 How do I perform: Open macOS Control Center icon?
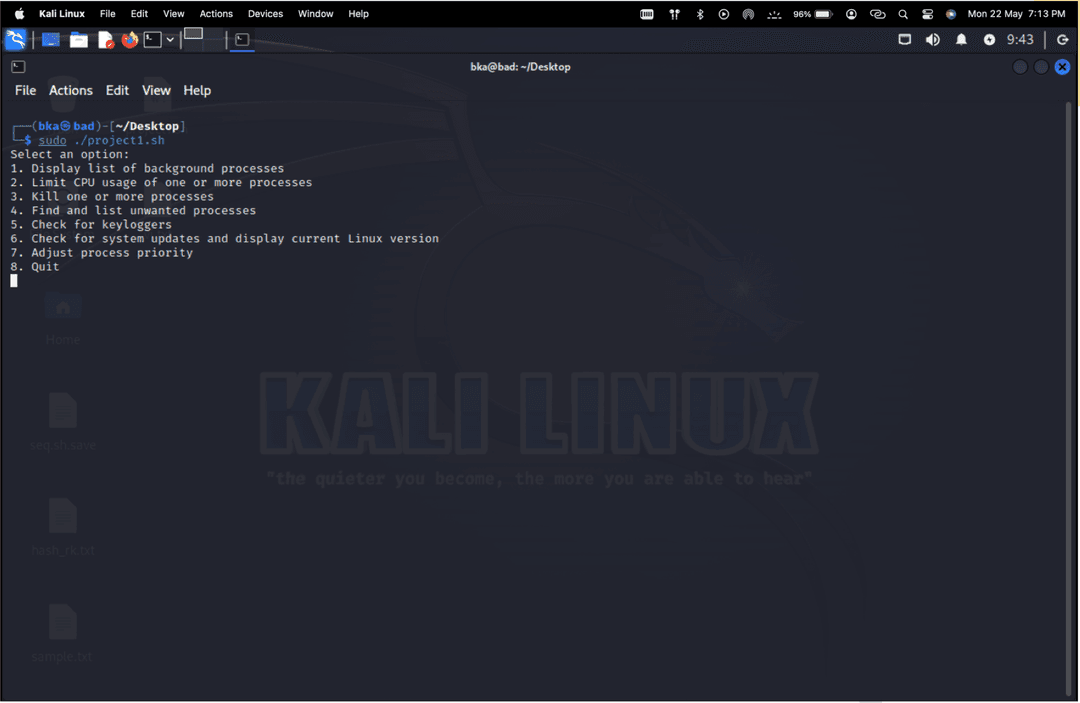coord(927,14)
